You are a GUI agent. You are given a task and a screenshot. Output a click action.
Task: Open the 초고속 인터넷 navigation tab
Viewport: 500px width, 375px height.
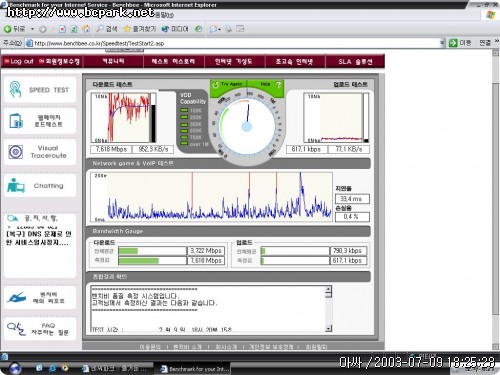[x=295, y=61]
